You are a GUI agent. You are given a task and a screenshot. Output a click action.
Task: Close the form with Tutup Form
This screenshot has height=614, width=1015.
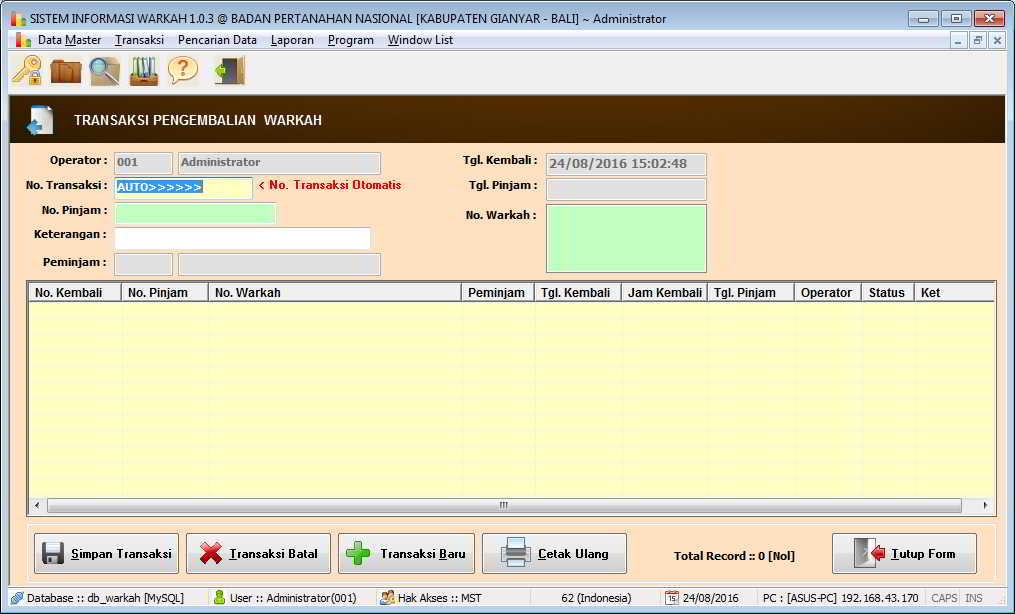904,554
